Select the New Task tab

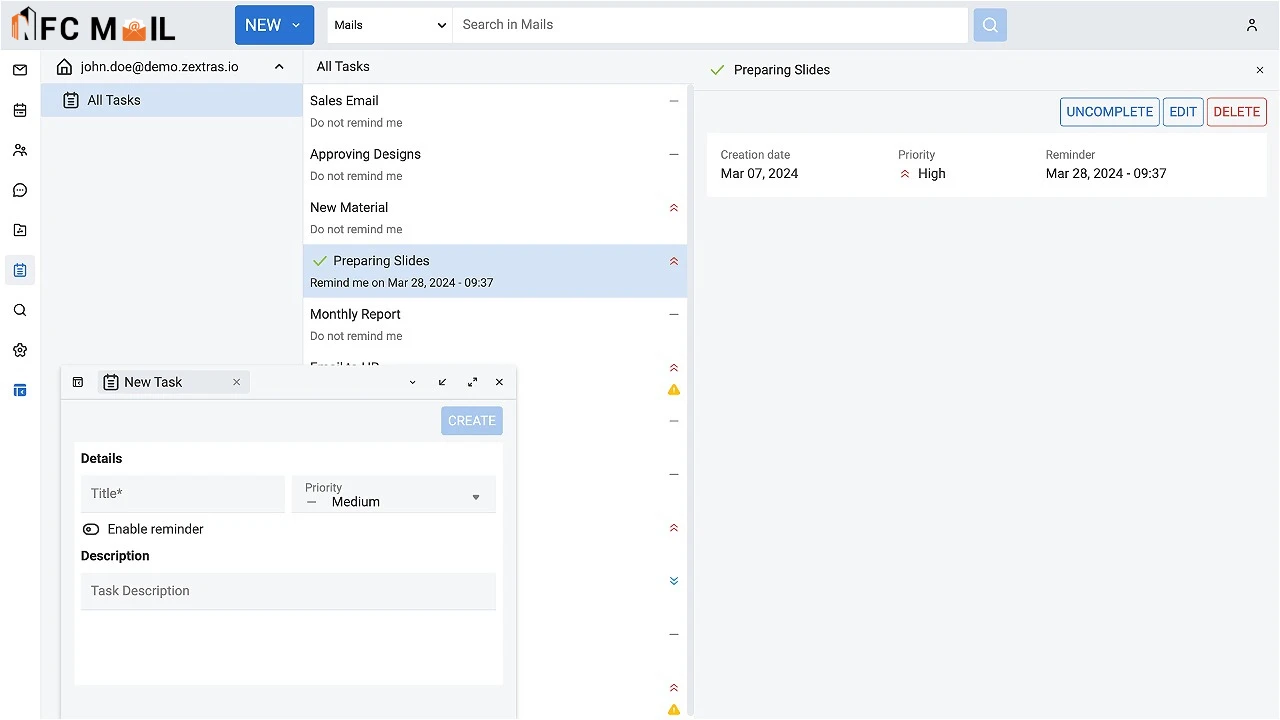pyautogui.click(x=173, y=382)
